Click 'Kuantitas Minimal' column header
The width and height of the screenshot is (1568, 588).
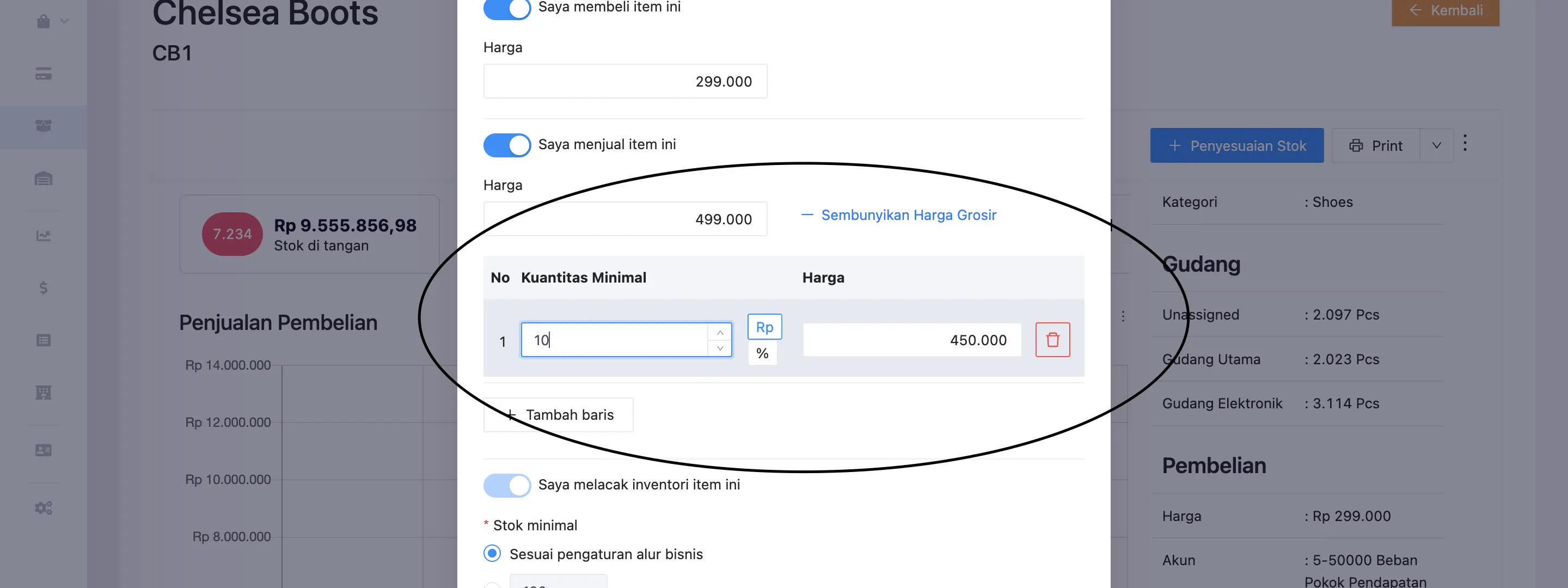pos(583,278)
